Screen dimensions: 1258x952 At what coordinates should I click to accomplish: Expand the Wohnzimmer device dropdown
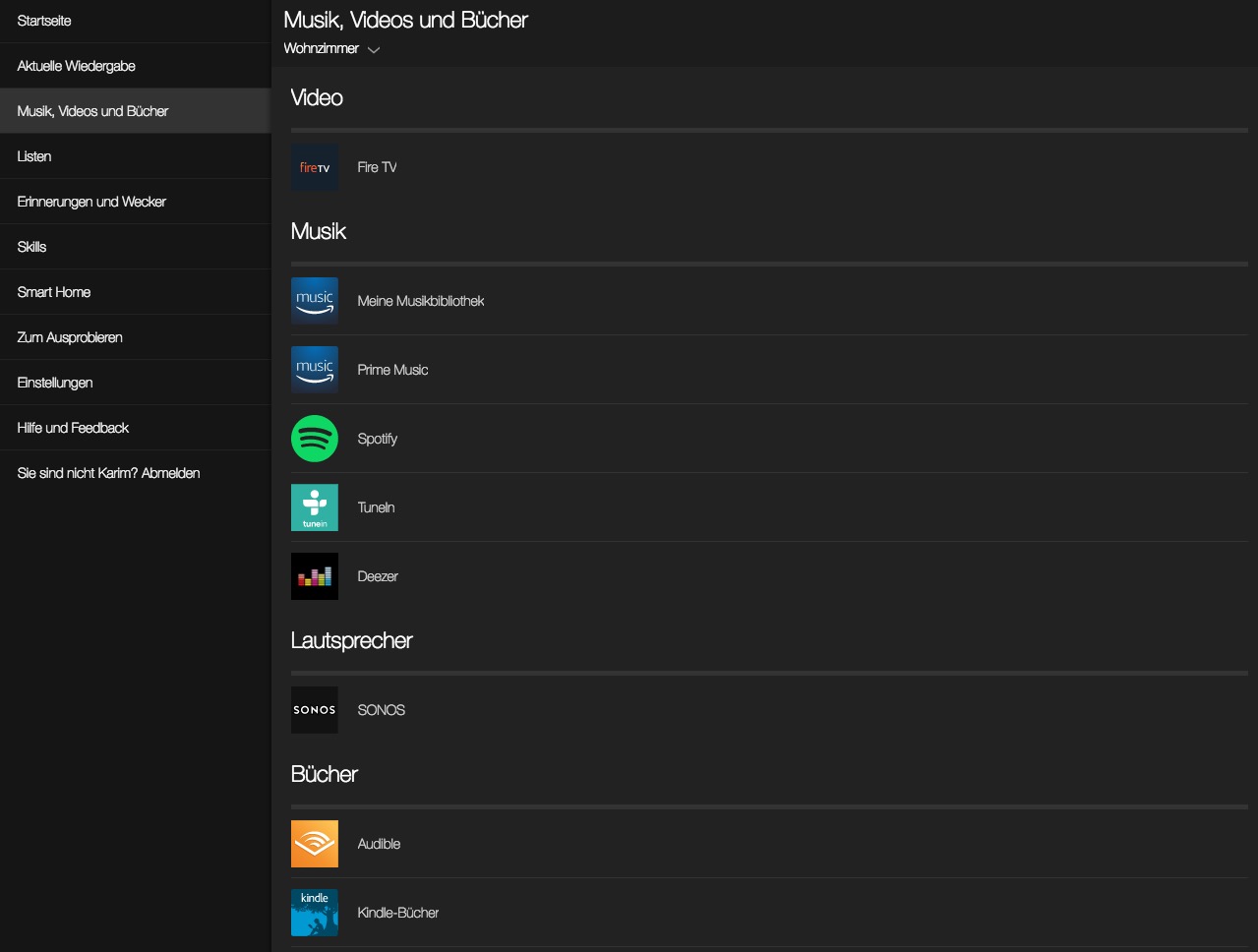pyautogui.click(x=331, y=49)
